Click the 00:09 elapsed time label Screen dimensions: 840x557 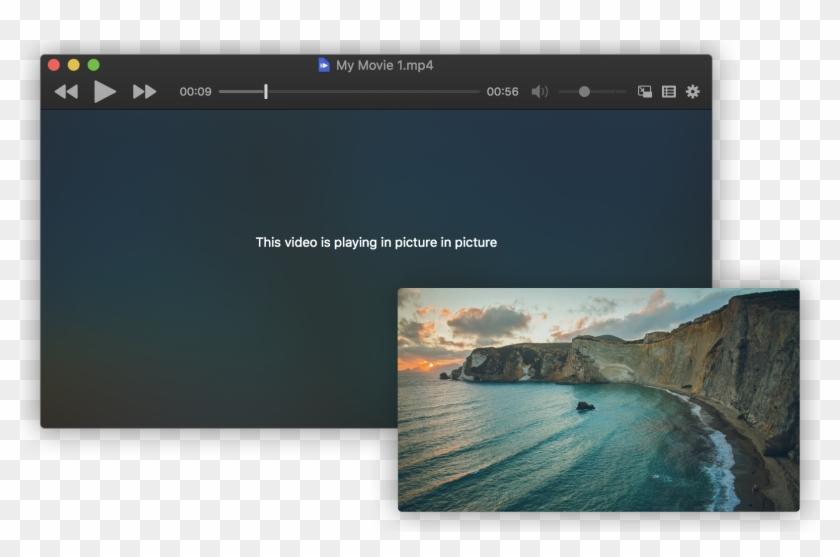195,92
